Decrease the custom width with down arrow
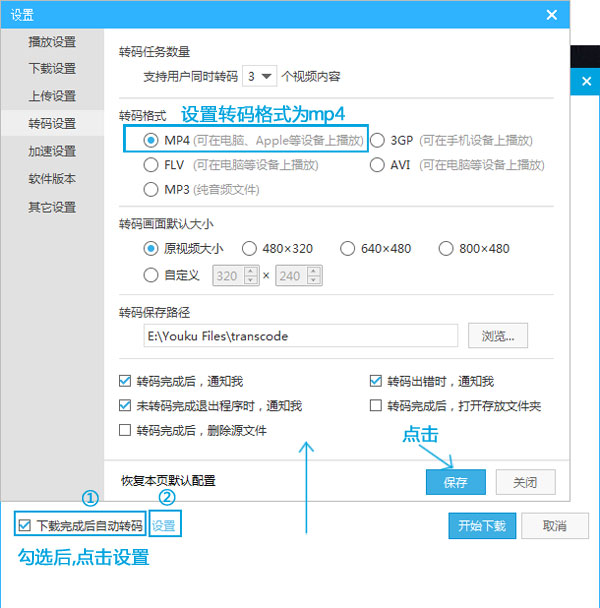This screenshot has width=600, height=608. coord(251,280)
